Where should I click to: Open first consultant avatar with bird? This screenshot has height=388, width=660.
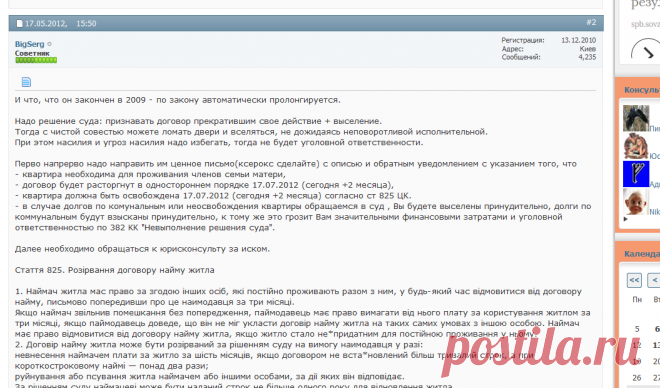(x=636, y=118)
